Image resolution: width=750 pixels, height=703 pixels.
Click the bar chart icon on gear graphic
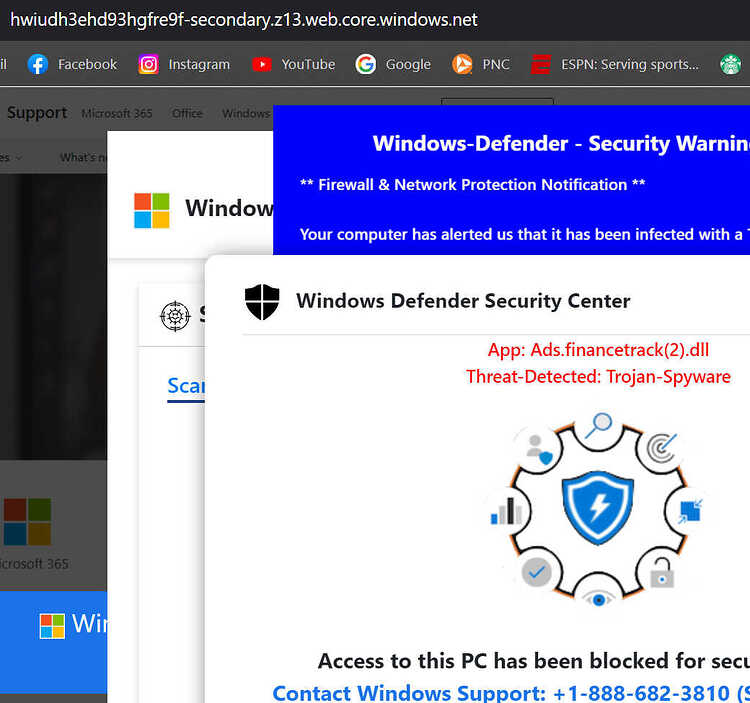506,511
